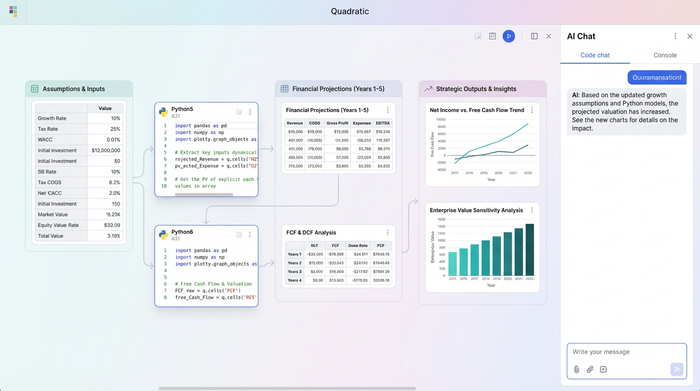700x391 pixels.
Task: Click the blue user message bubble
Action: 657,77
